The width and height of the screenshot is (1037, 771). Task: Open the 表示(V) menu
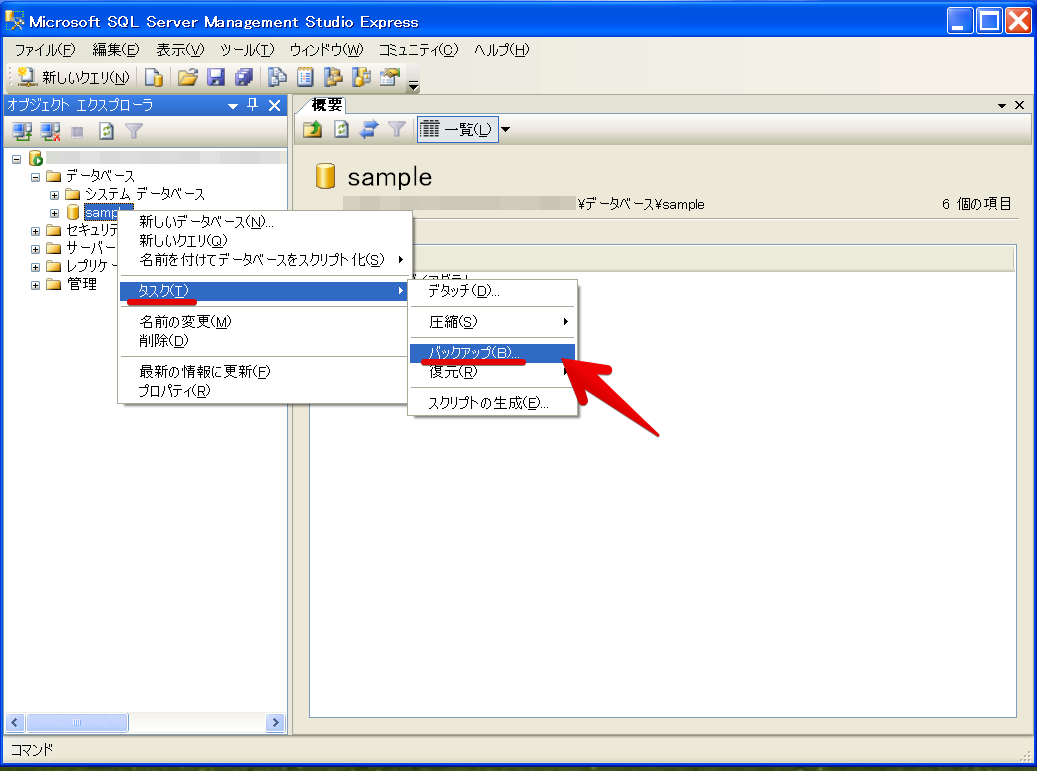(x=180, y=50)
